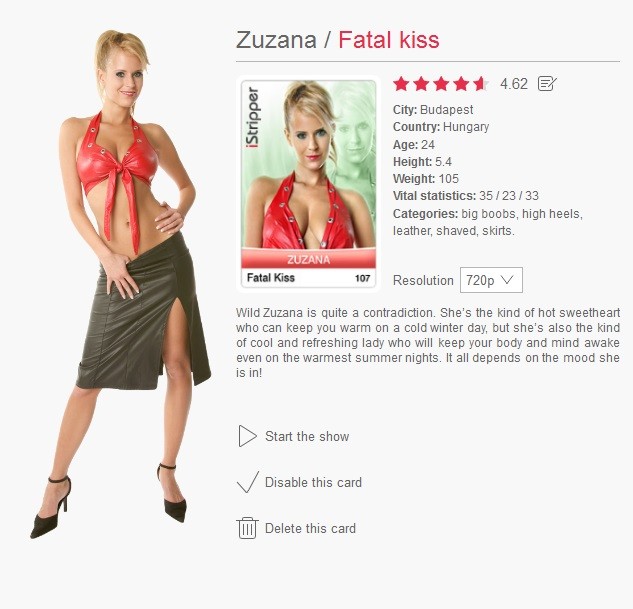The height and width of the screenshot is (609, 633).
Task: Click the Zuzana name in title
Action: (276, 40)
